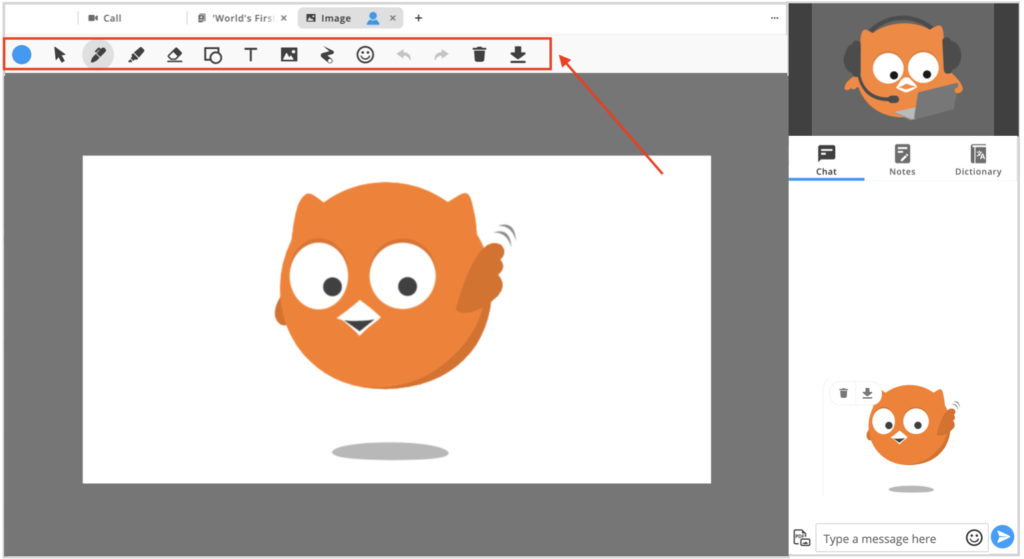
Task: Open the Notes panel tab
Action: pos(902,160)
